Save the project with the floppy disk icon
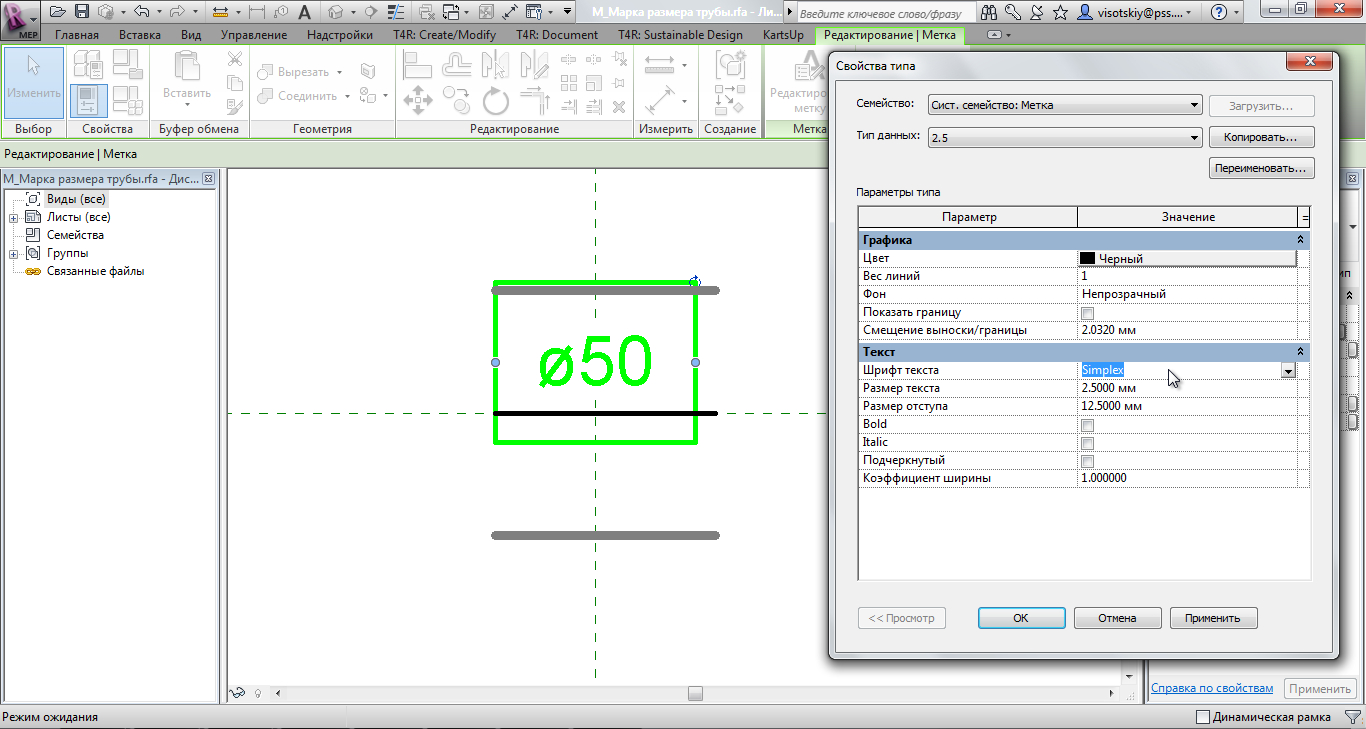The height and width of the screenshot is (729, 1366). pos(82,12)
